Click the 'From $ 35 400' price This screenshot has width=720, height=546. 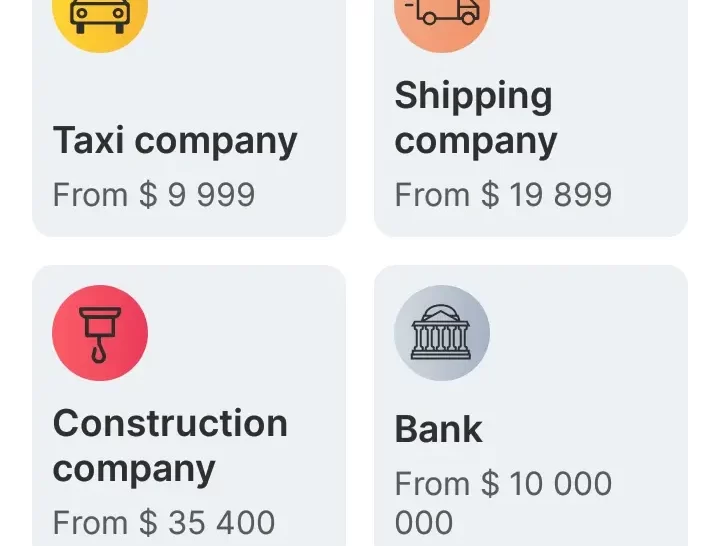[164, 522]
